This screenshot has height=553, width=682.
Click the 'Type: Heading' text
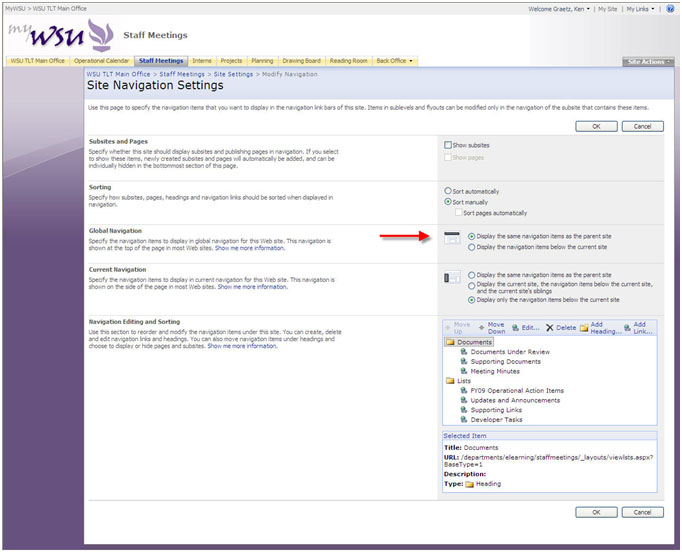[472, 484]
